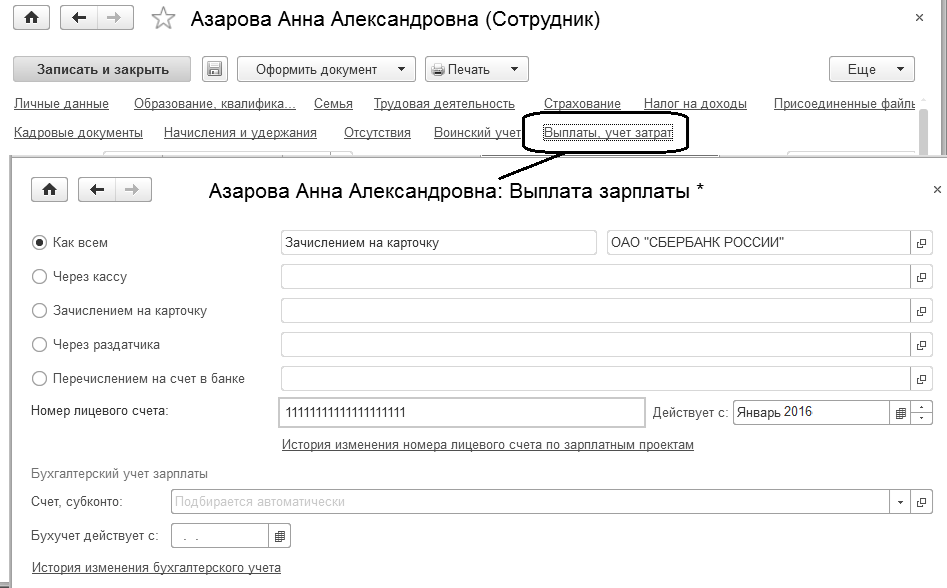The height and width of the screenshot is (588, 947).
Task: Click Действует с Январь 2016 field
Action: [811, 412]
